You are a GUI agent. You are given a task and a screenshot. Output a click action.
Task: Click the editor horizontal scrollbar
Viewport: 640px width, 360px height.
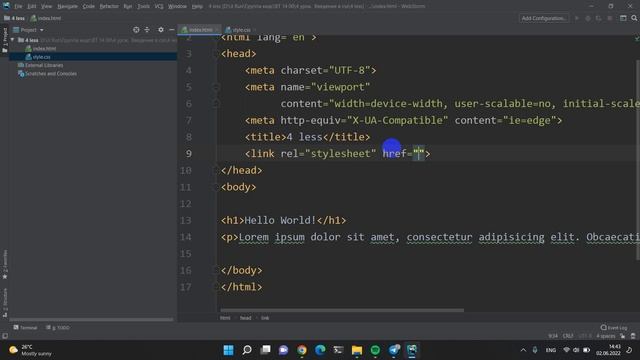pyautogui.click(x=342, y=310)
